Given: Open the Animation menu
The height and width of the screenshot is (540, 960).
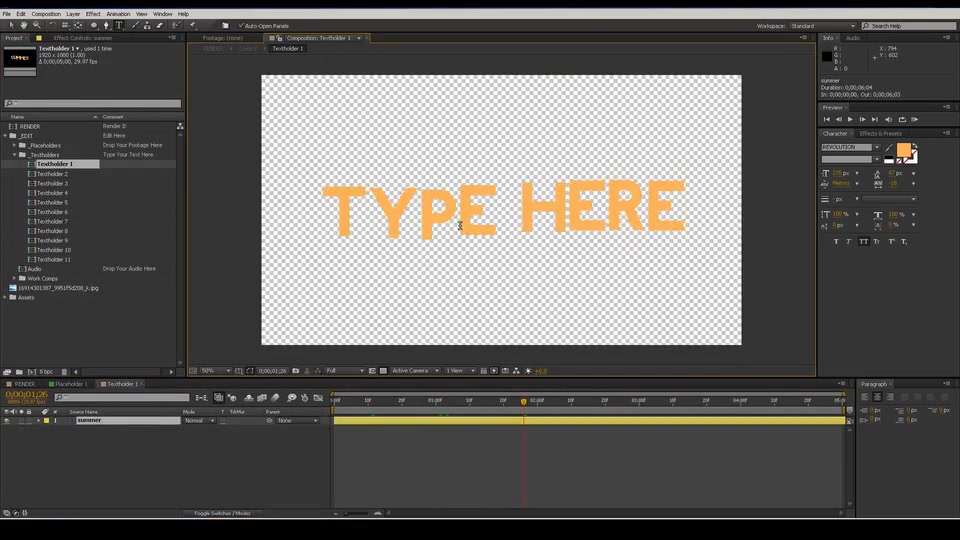Looking at the screenshot, I should click(118, 13).
